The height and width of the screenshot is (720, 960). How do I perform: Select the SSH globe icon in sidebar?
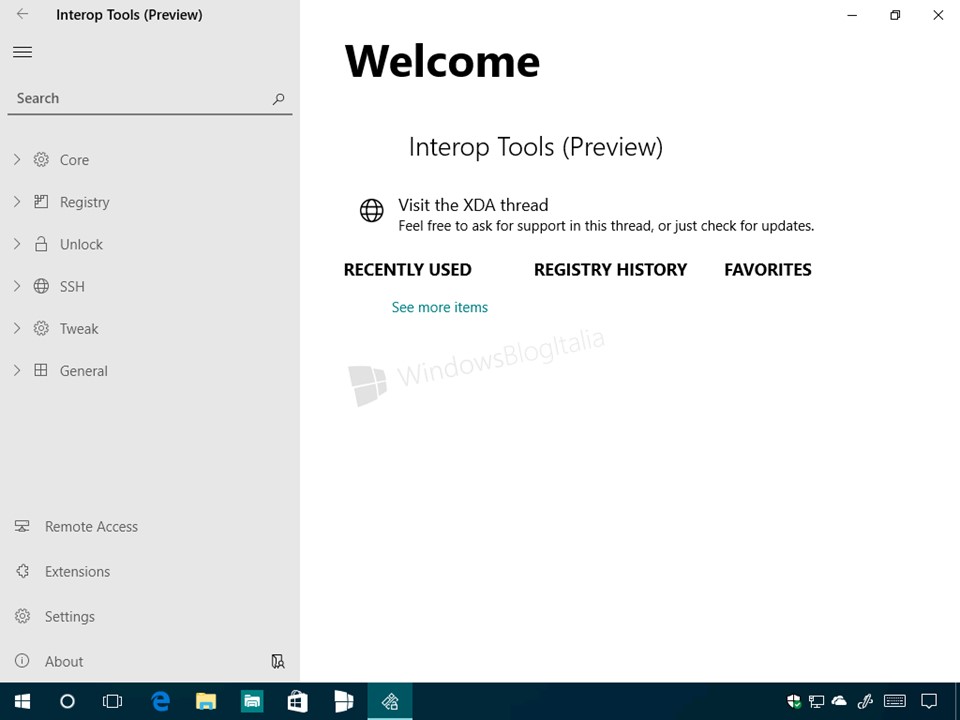click(x=41, y=286)
